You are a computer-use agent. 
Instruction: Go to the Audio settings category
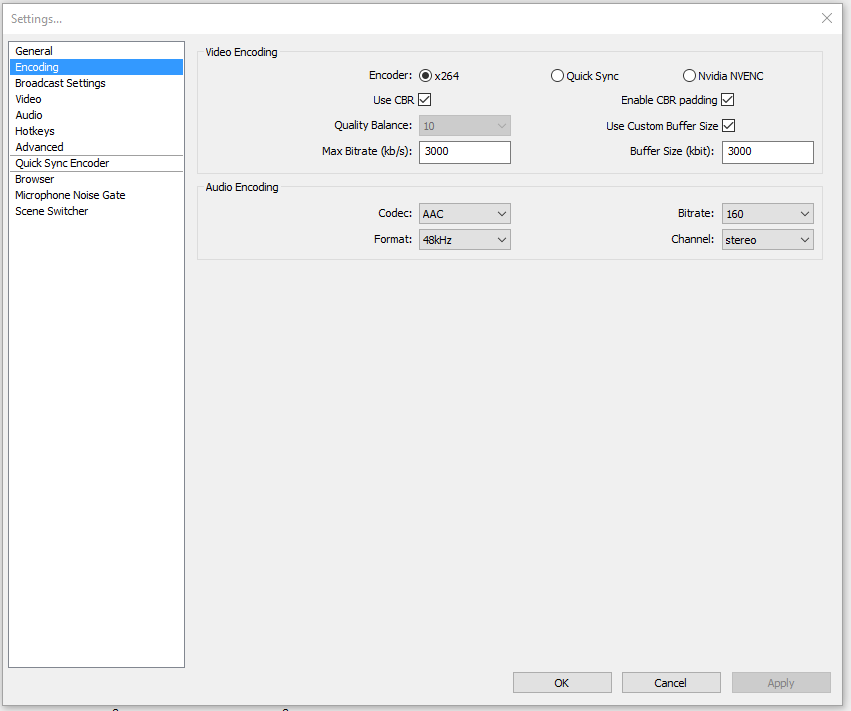coord(96,115)
